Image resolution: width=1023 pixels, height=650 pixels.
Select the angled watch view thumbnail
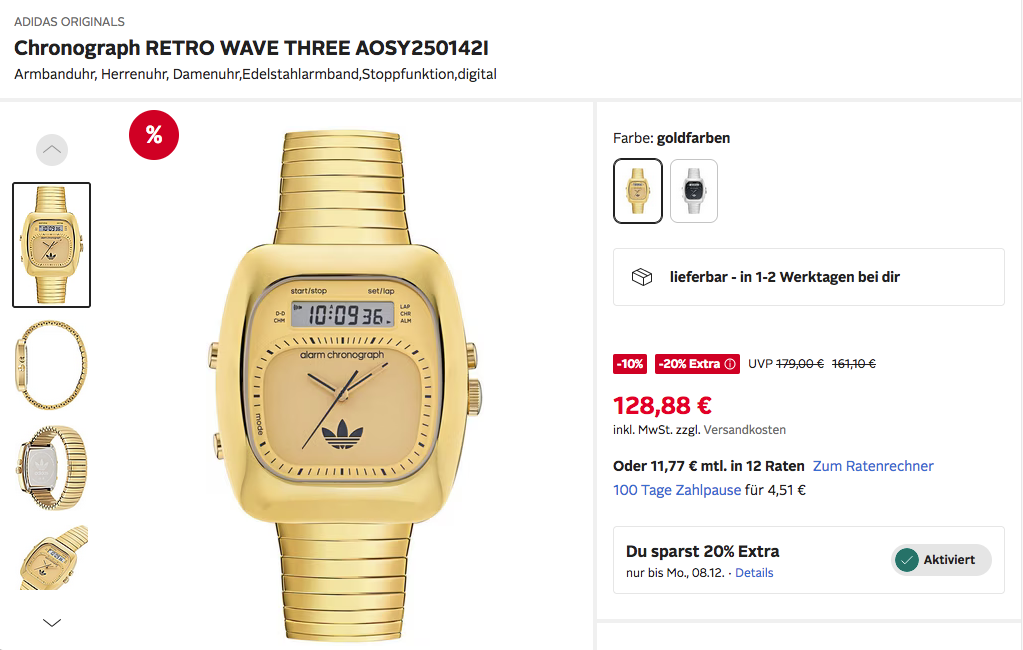point(52,557)
